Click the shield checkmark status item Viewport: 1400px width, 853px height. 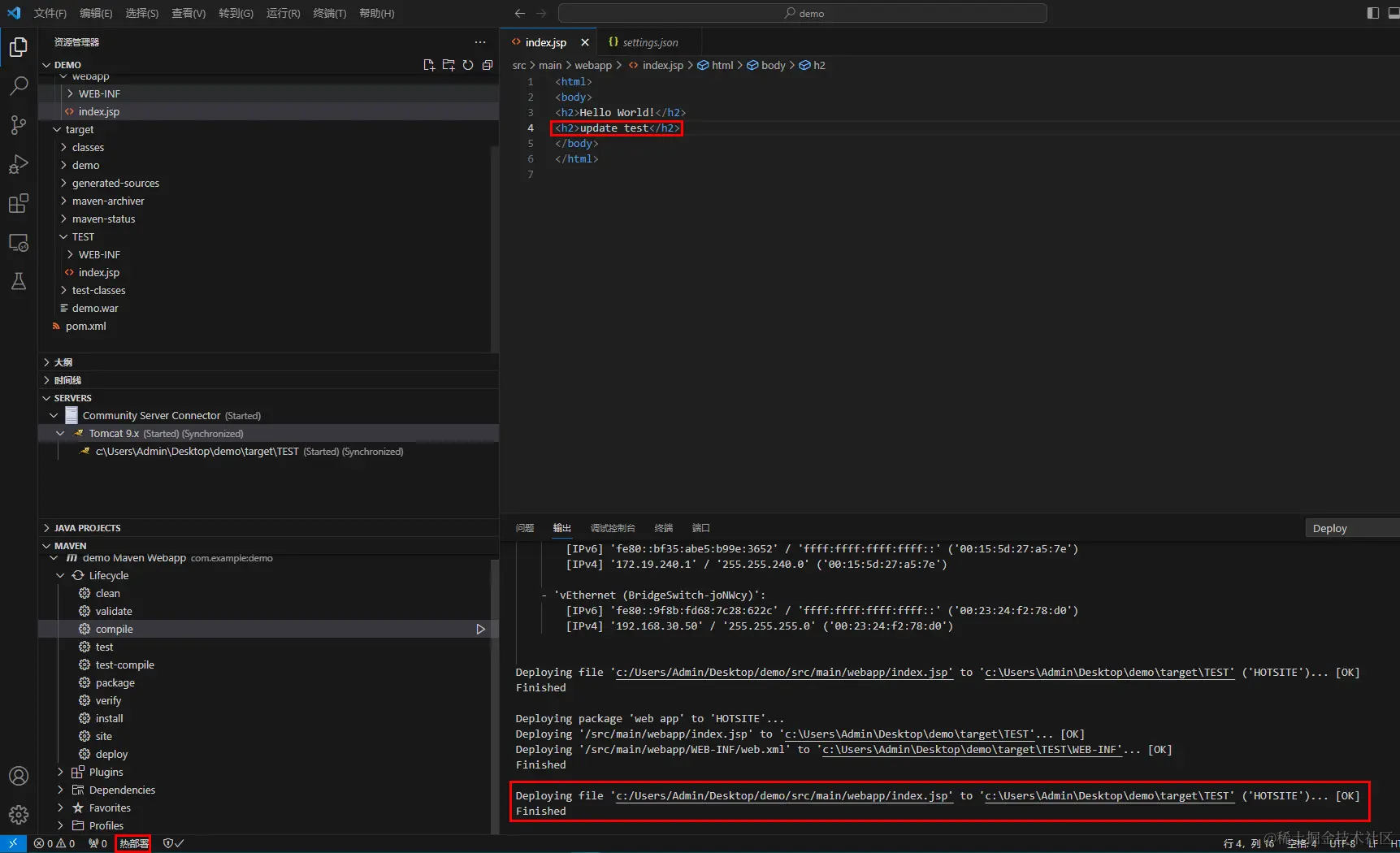173,843
